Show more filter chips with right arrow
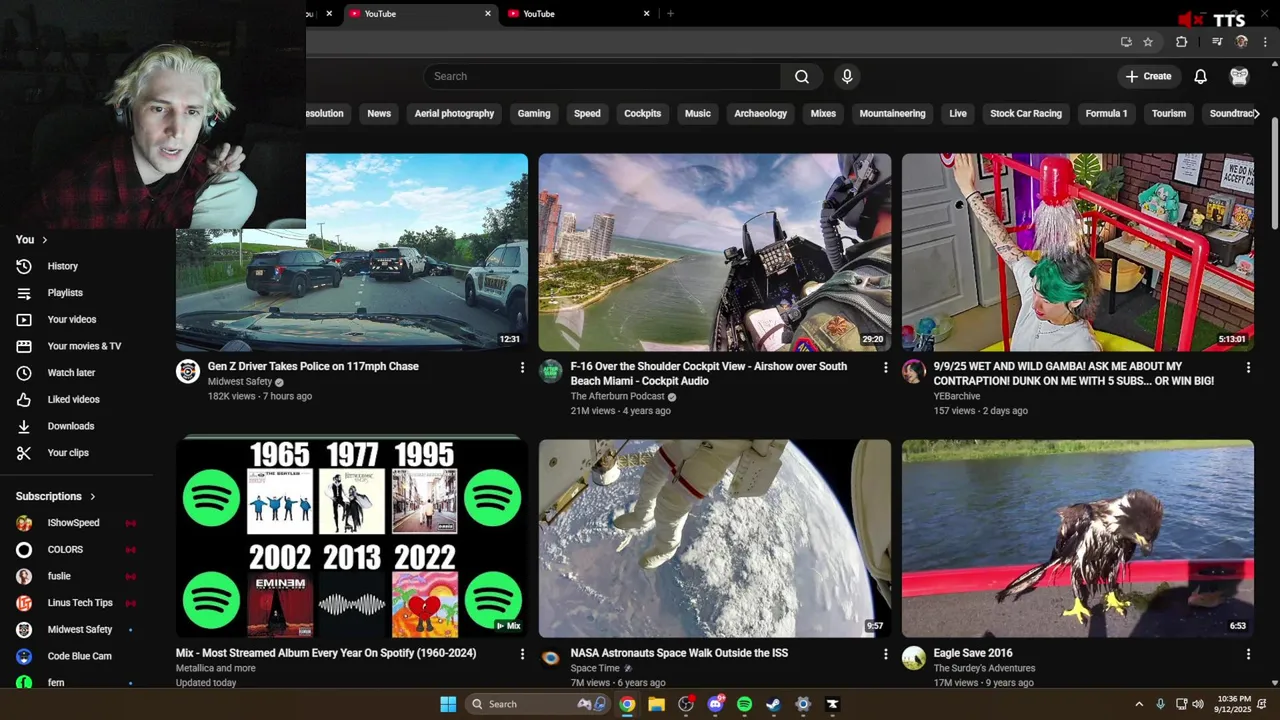This screenshot has width=1280, height=720. point(1256,113)
